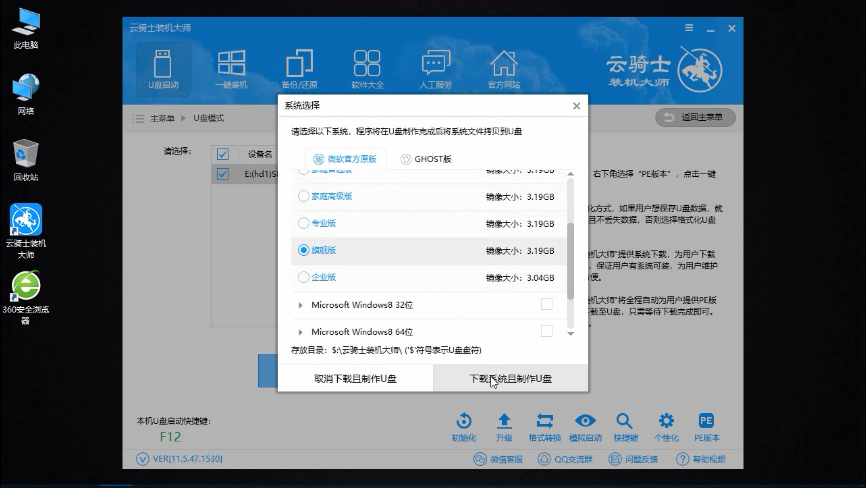Image resolution: width=866 pixels, height=488 pixels.
Task: Click the system list scrollbar thumb
Action: tap(571, 261)
